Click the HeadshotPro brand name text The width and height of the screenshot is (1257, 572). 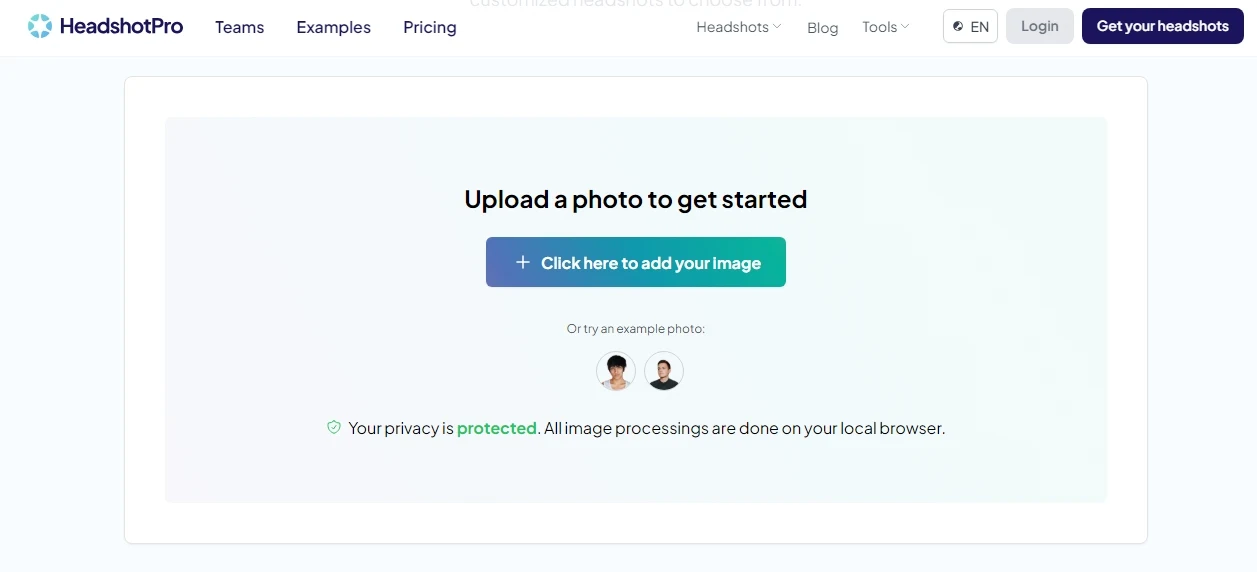point(121,26)
